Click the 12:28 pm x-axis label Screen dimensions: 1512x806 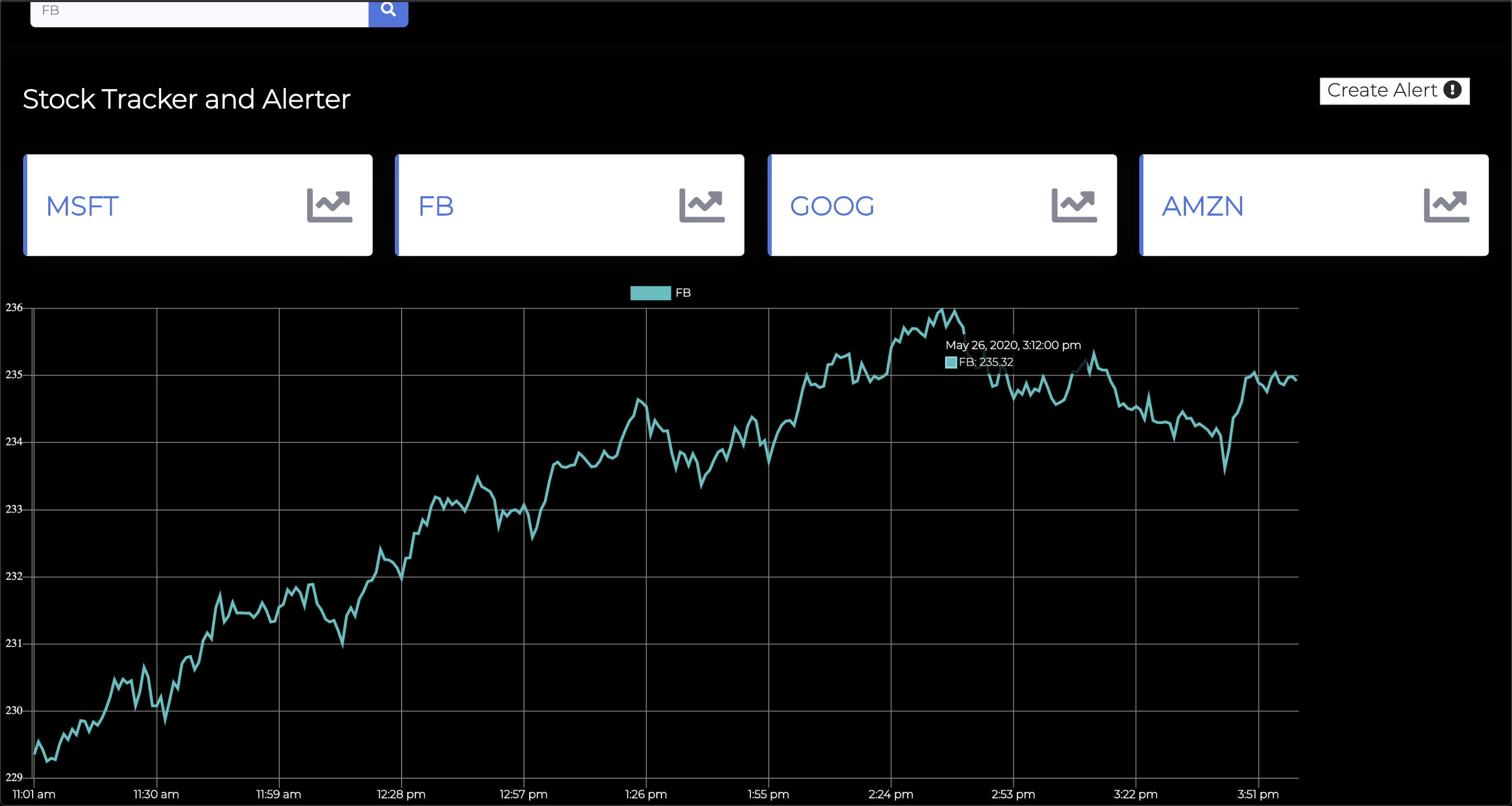[x=401, y=794]
